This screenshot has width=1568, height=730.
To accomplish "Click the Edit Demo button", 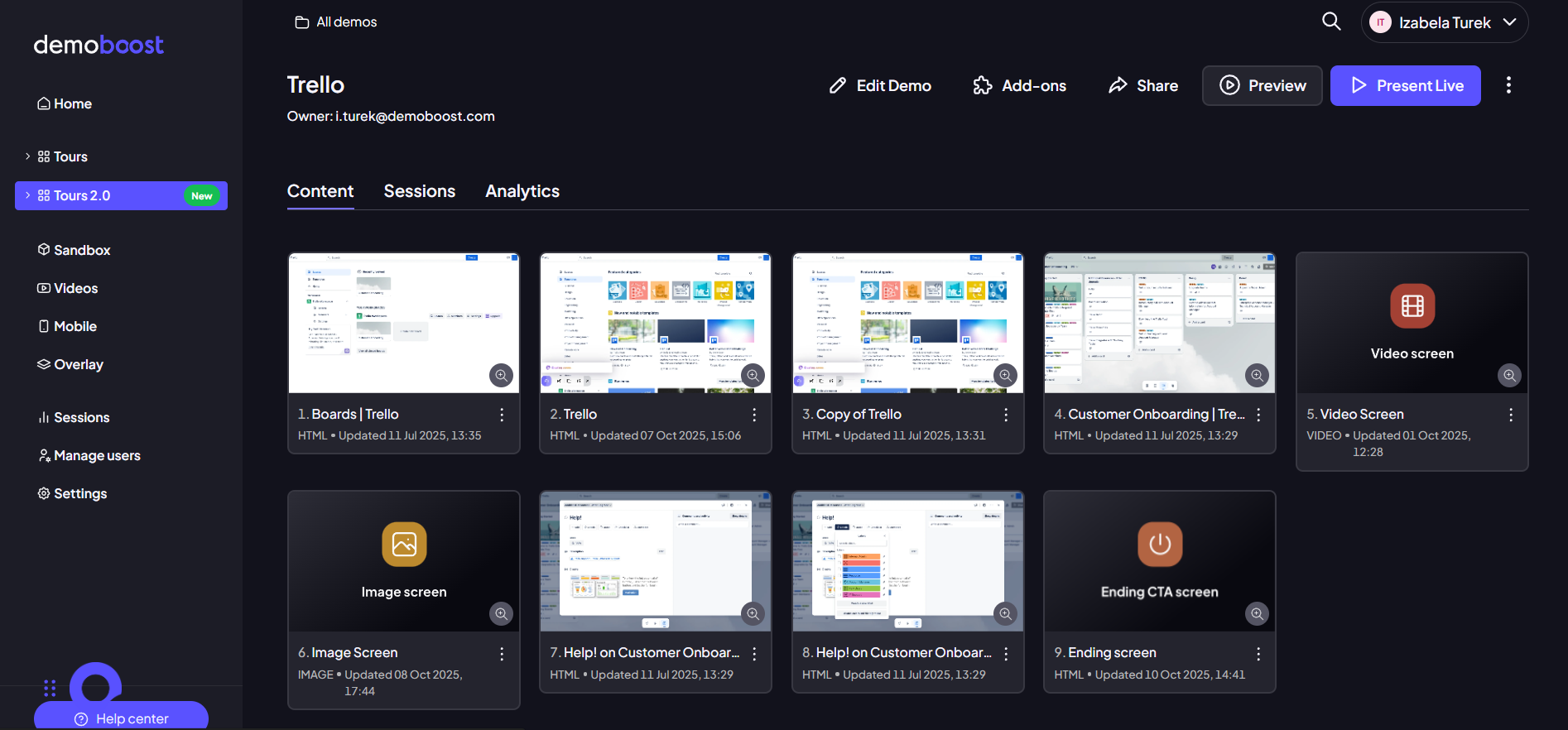I will [880, 85].
